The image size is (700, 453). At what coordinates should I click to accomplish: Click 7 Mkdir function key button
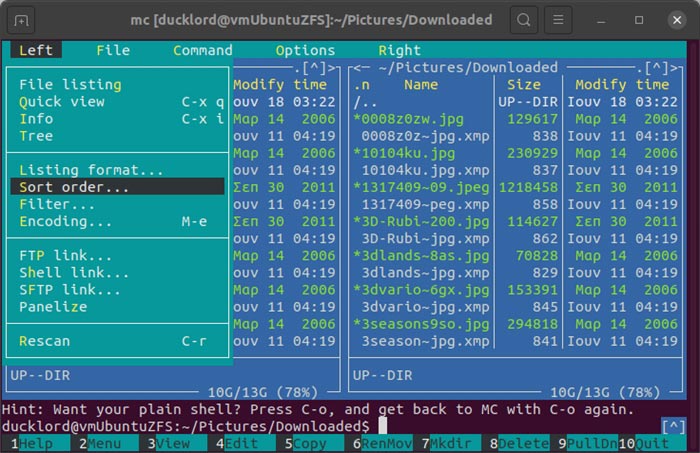tap(450, 443)
